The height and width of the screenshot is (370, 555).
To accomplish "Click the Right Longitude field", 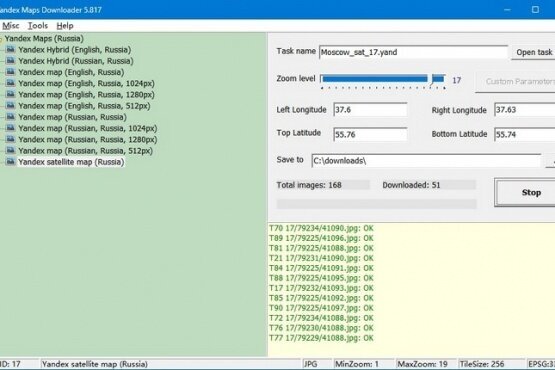I will click(x=525, y=110).
